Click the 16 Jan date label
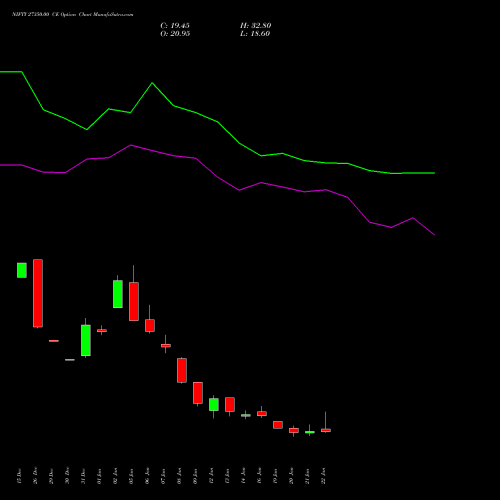 [259, 476]
